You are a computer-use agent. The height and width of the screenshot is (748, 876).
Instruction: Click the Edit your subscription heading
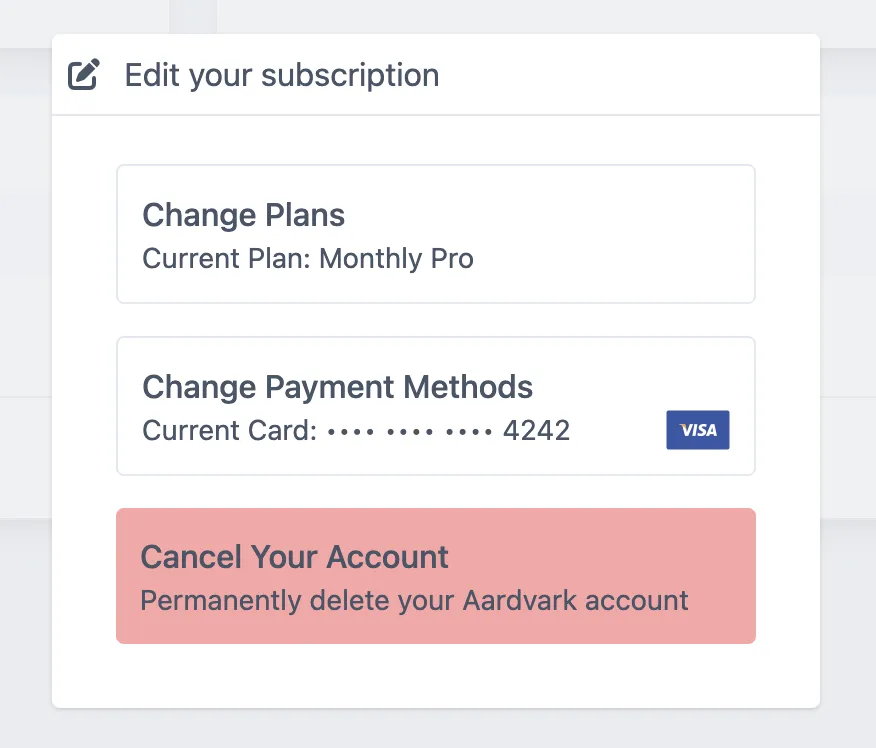(x=281, y=74)
